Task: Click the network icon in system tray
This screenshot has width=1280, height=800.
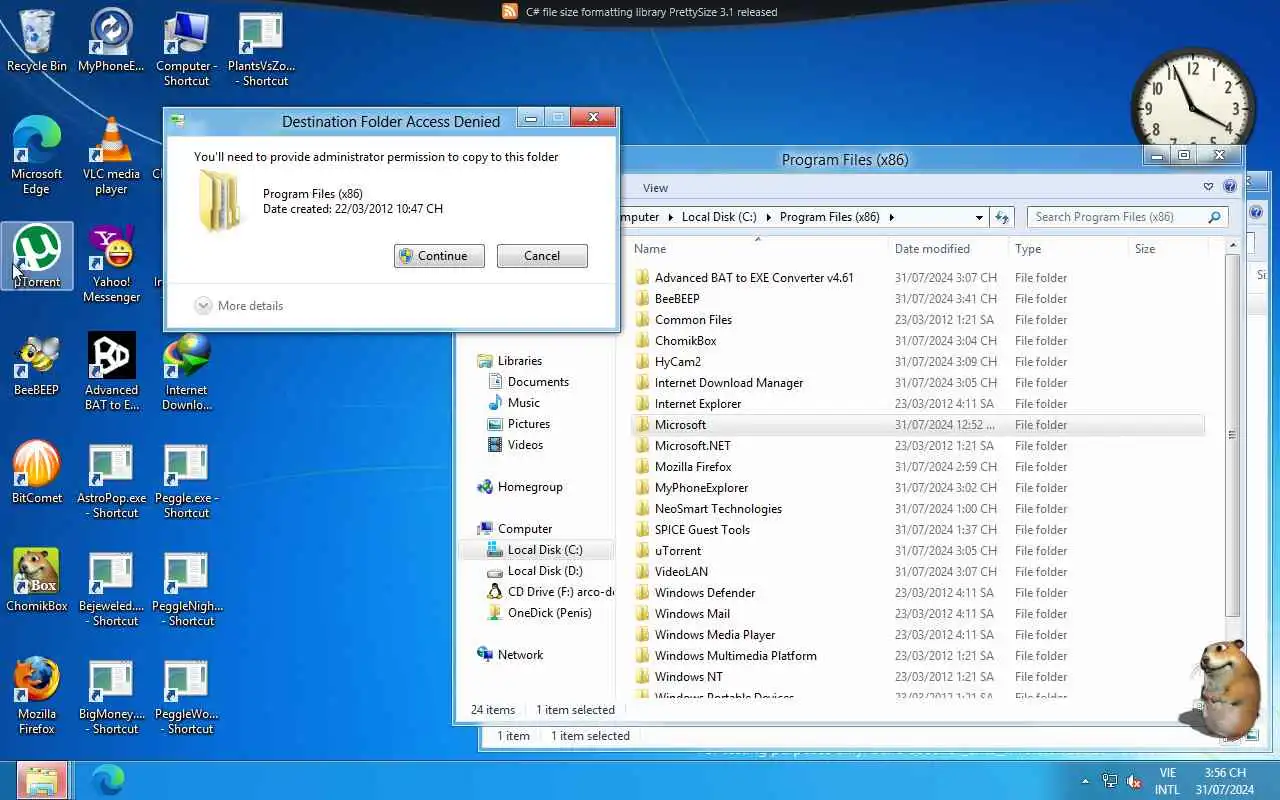Action: click(1109, 781)
